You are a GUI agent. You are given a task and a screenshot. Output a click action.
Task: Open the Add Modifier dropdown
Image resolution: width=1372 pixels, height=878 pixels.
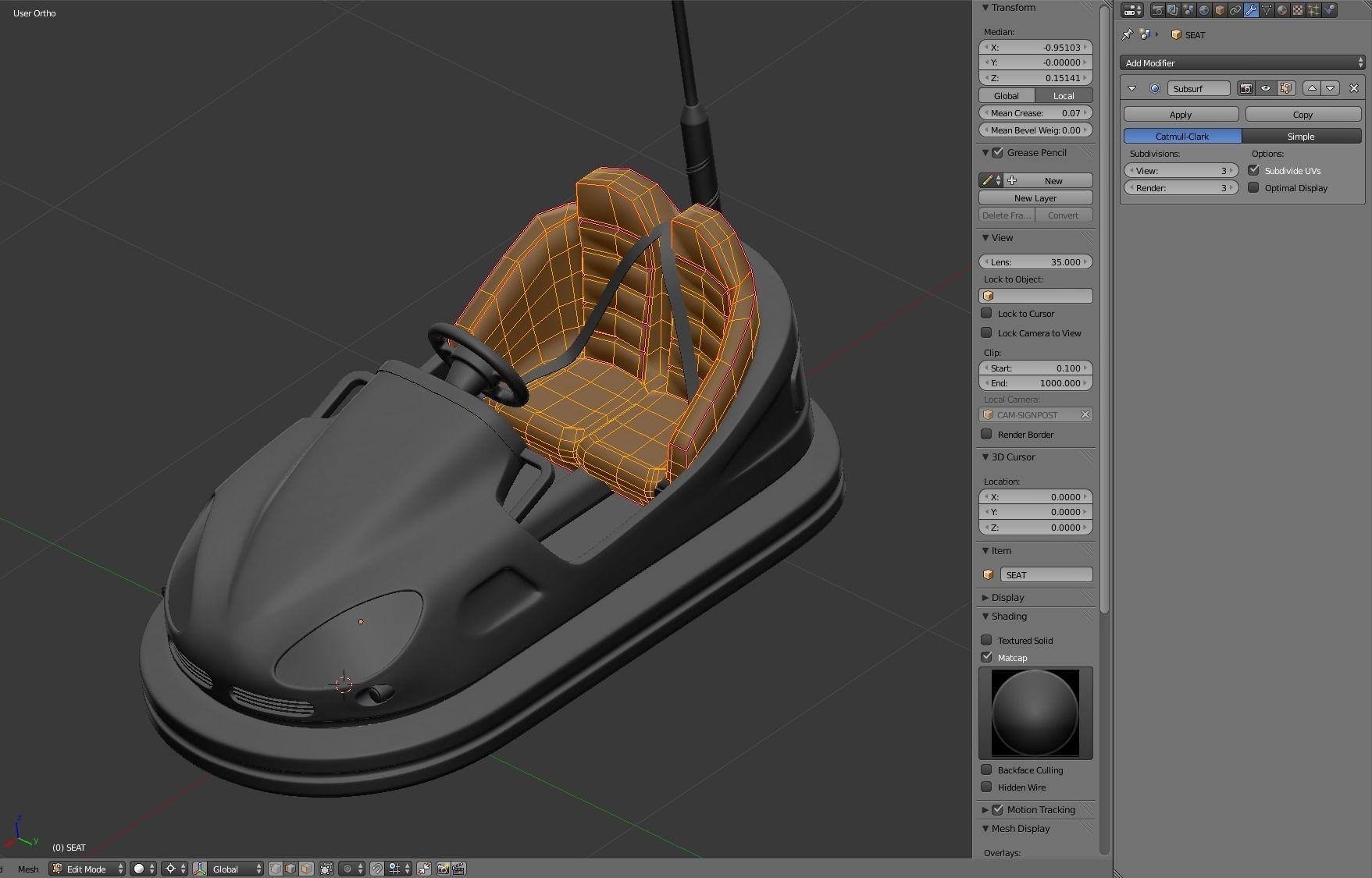[1242, 62]
